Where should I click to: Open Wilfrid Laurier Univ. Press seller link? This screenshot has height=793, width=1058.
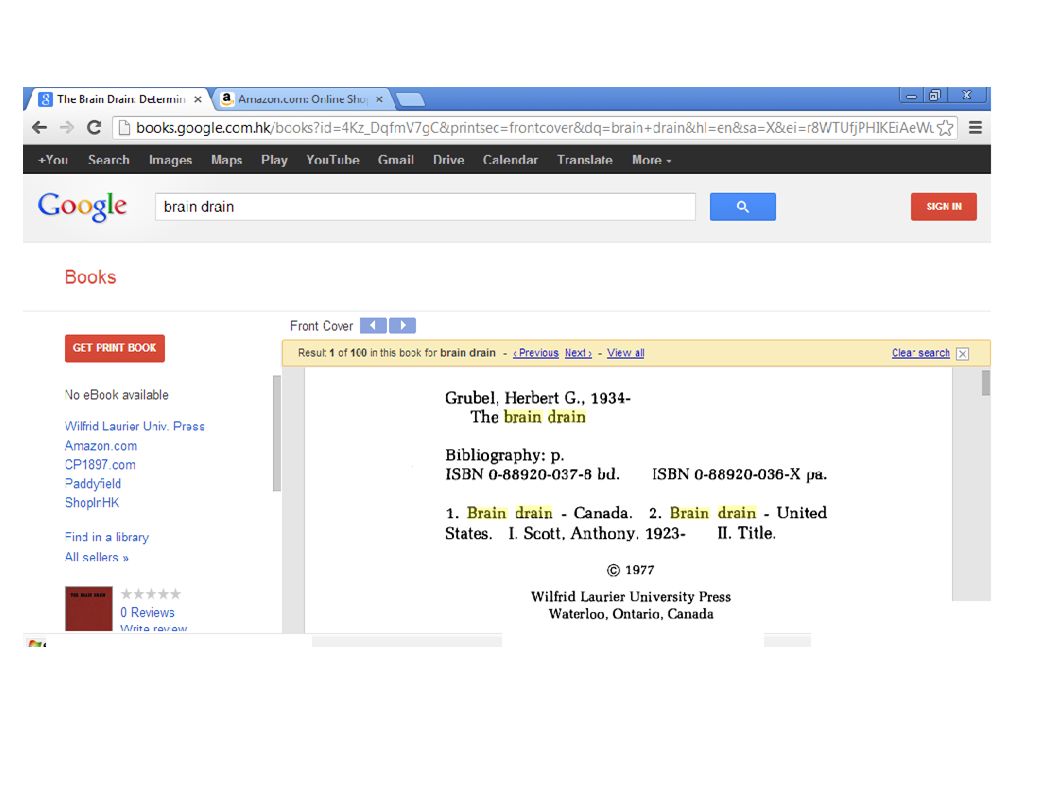pos(134,427)
